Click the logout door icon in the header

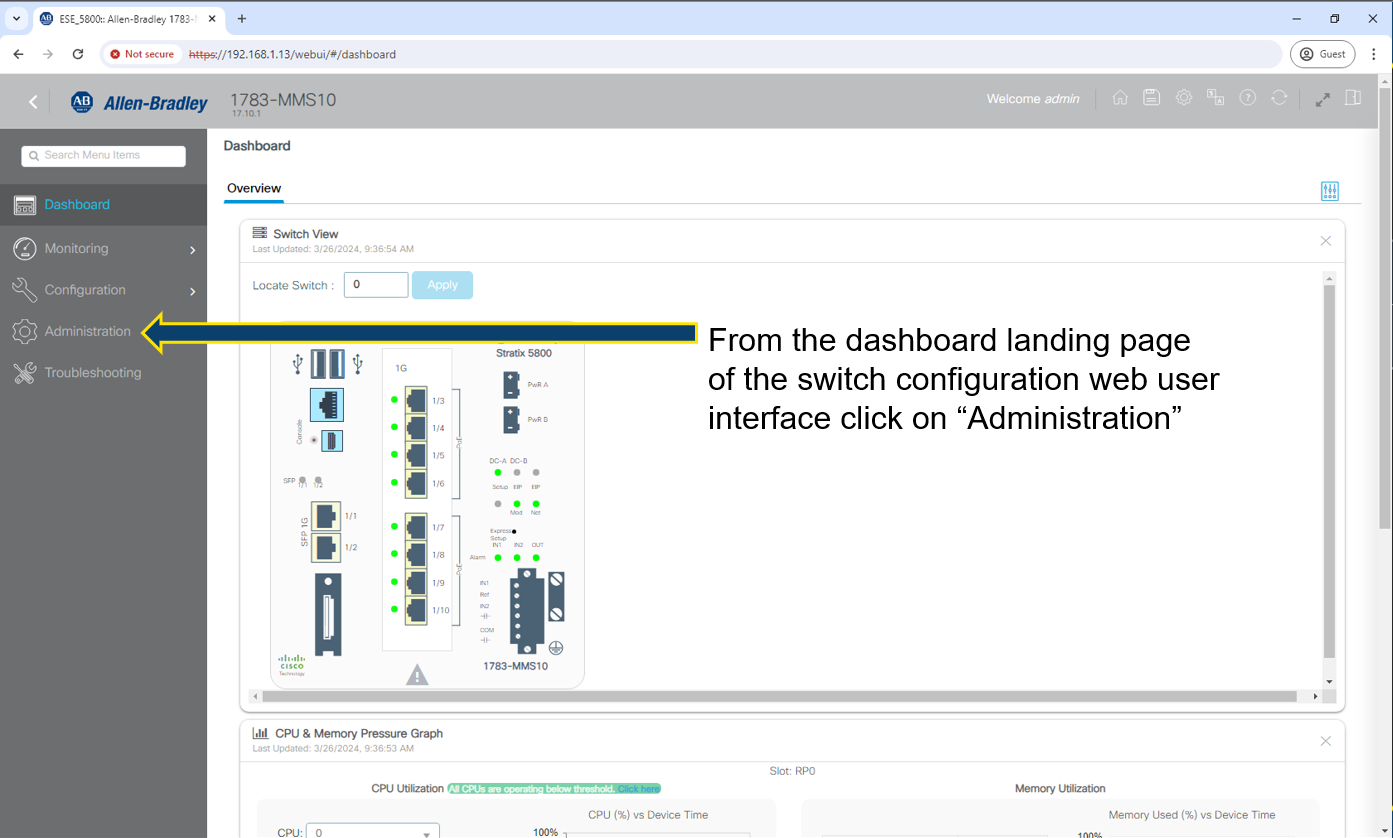(1353, 98)
